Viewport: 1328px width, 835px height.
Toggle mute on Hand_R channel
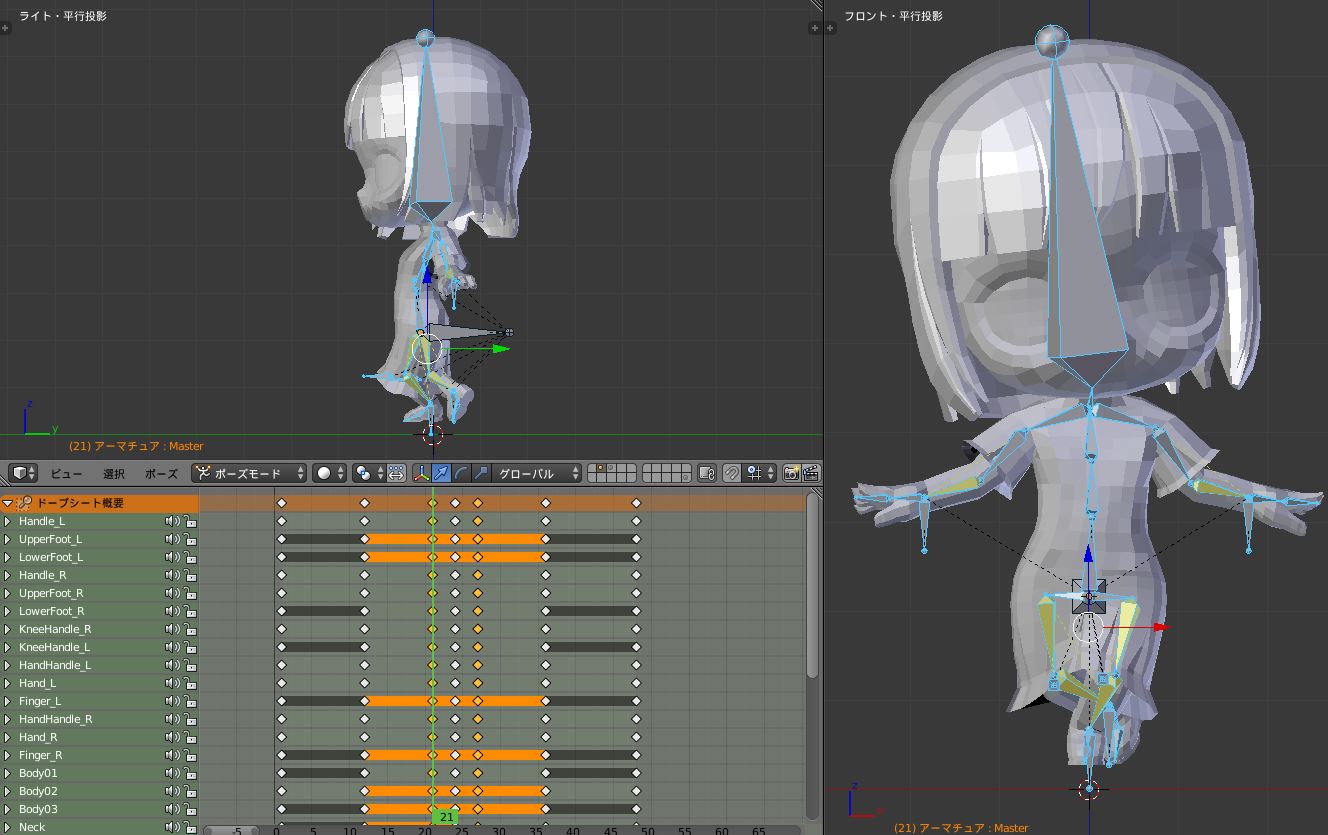click(x=172, y=737)
